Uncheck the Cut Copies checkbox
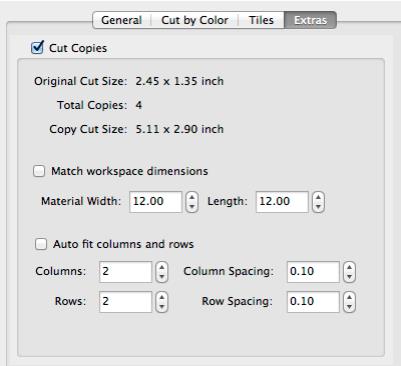This screenshot has width=401, height=366. 37,48
